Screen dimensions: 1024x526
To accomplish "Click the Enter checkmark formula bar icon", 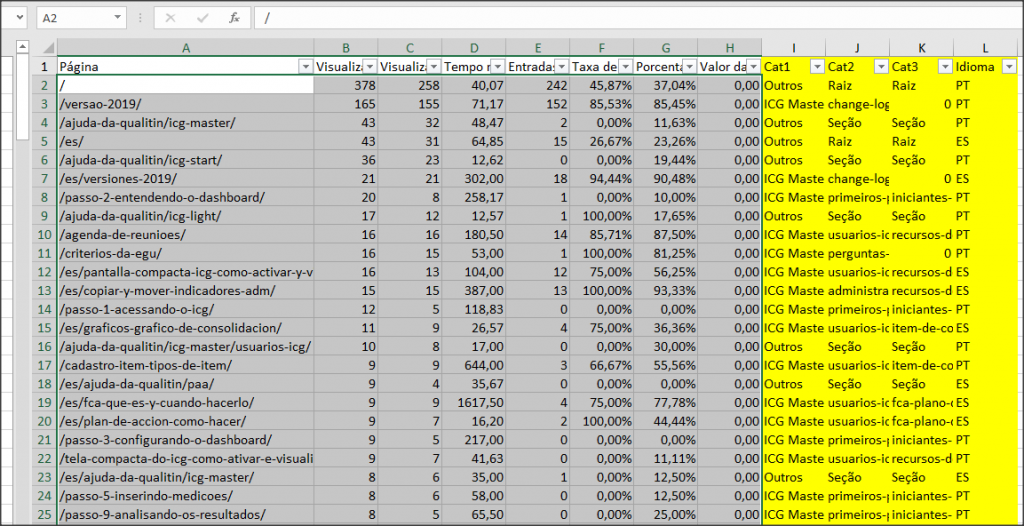I will pos(202,18).
